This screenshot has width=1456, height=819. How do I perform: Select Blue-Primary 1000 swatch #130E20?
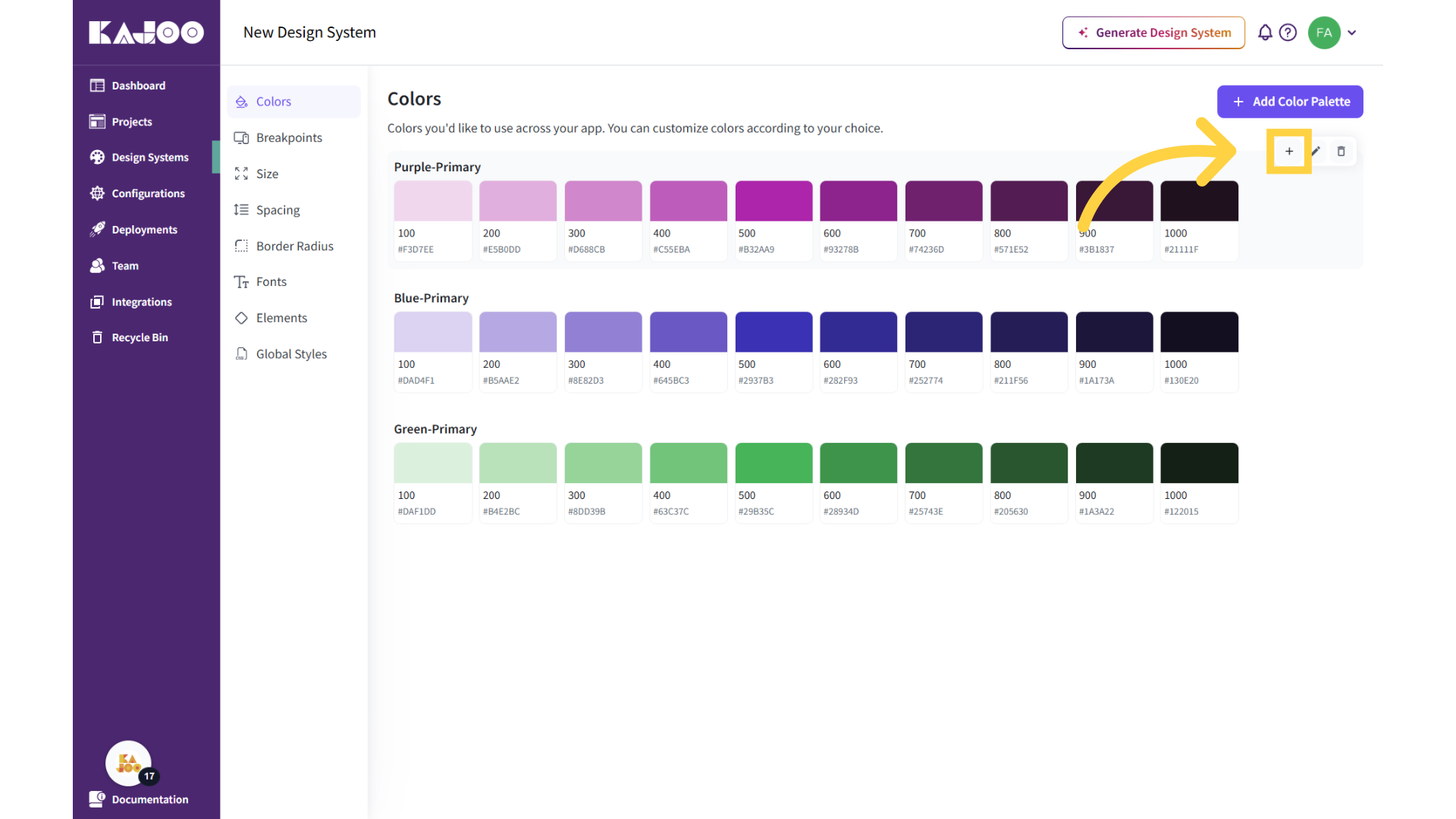1200,353
